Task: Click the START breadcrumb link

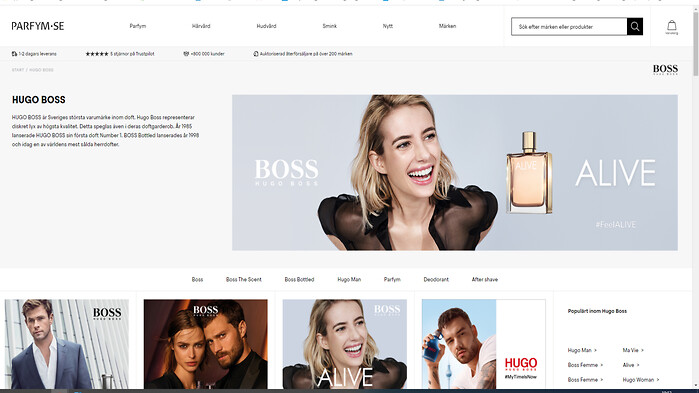Action: [18, 70]
